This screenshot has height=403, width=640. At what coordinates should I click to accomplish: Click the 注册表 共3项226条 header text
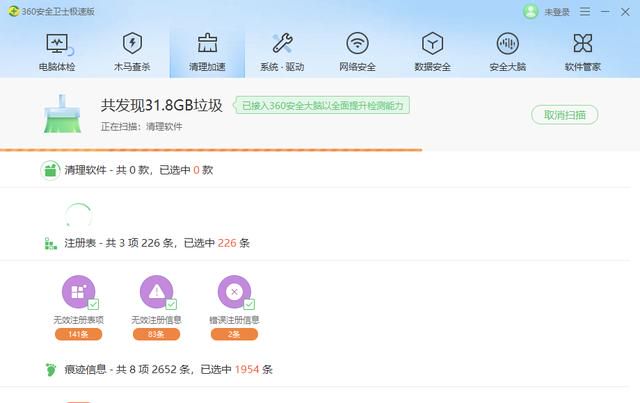click(x=157, y=243)
